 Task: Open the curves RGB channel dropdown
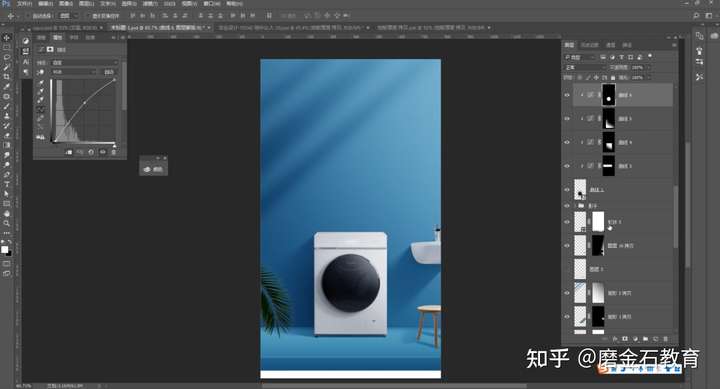point(73,72)
